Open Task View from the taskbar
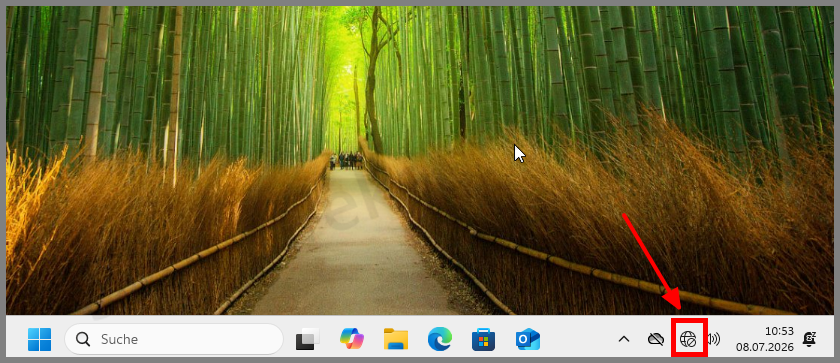 (x=308, y=339)
